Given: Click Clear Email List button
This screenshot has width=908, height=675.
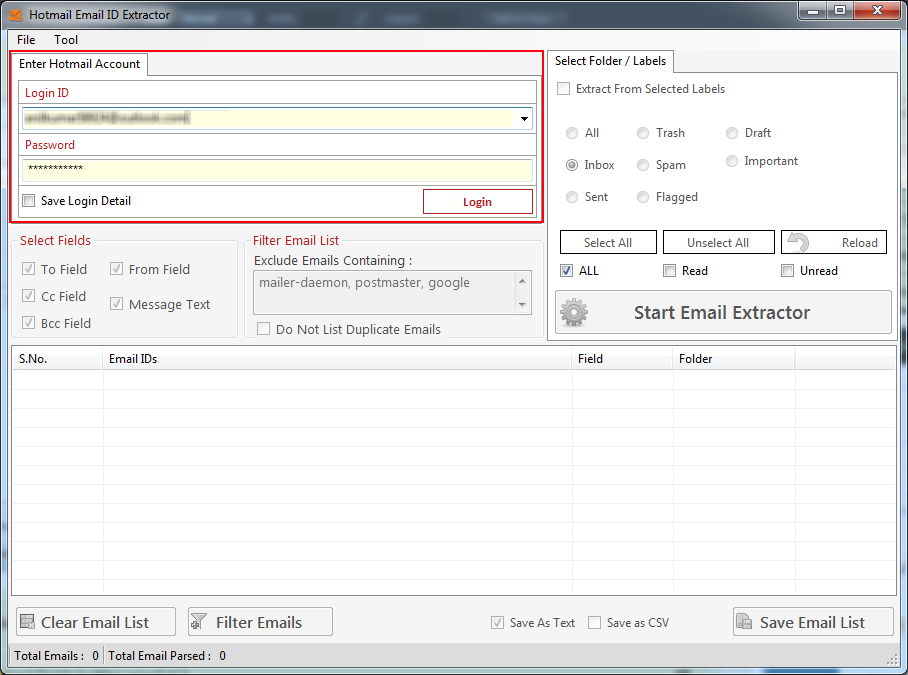Looking at the screenshot, I should point(96,622).
